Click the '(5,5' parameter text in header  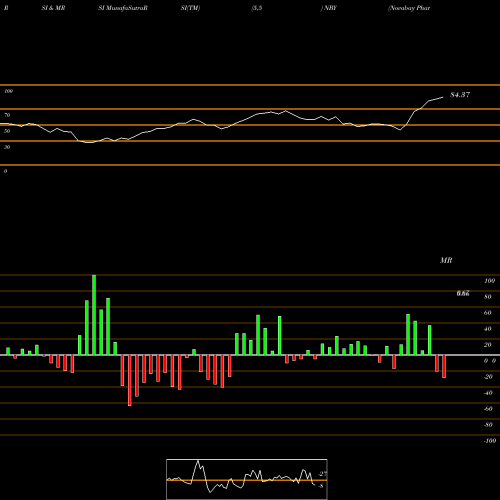tap(257, 8)
